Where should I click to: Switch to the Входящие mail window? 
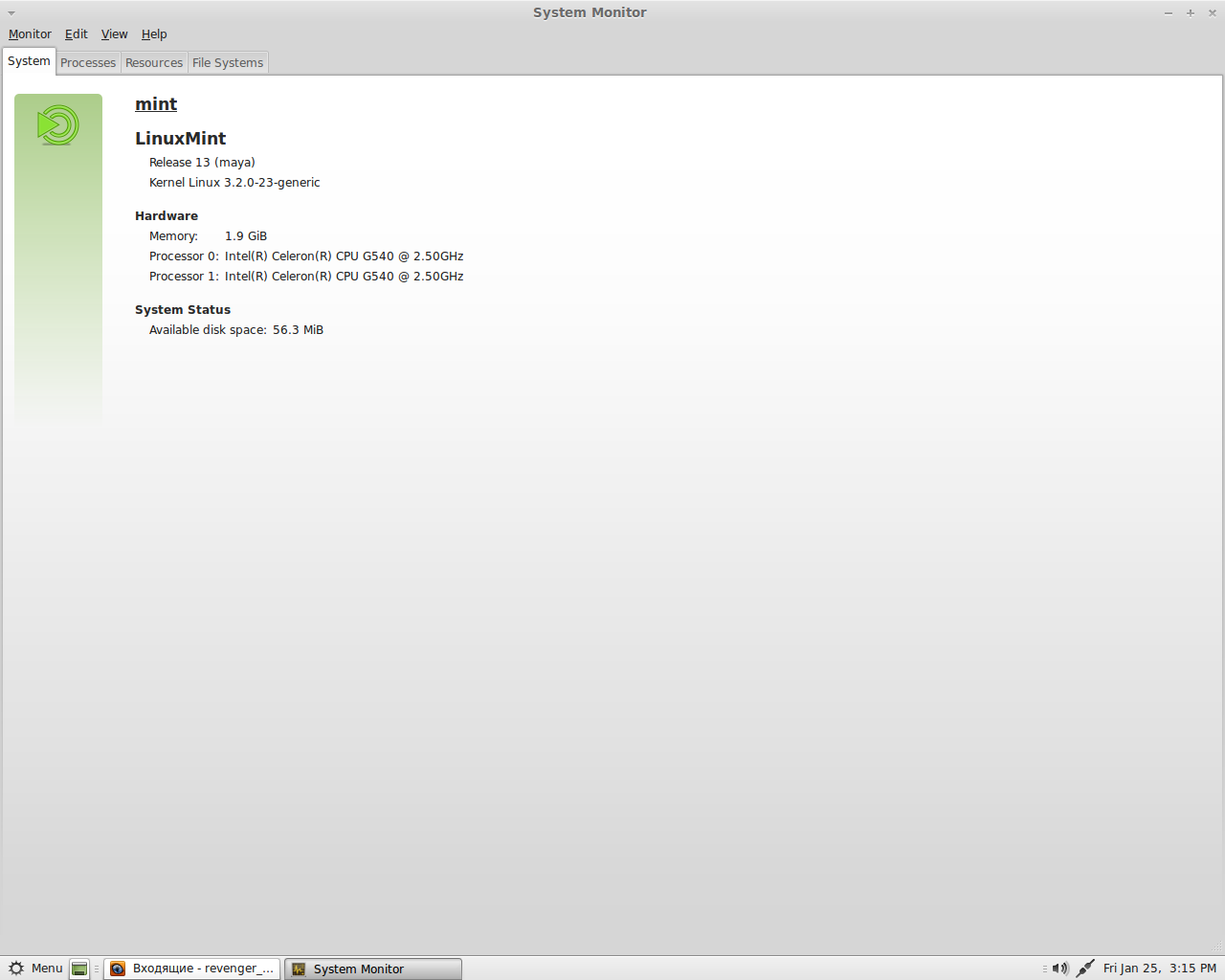coord(192,969)
